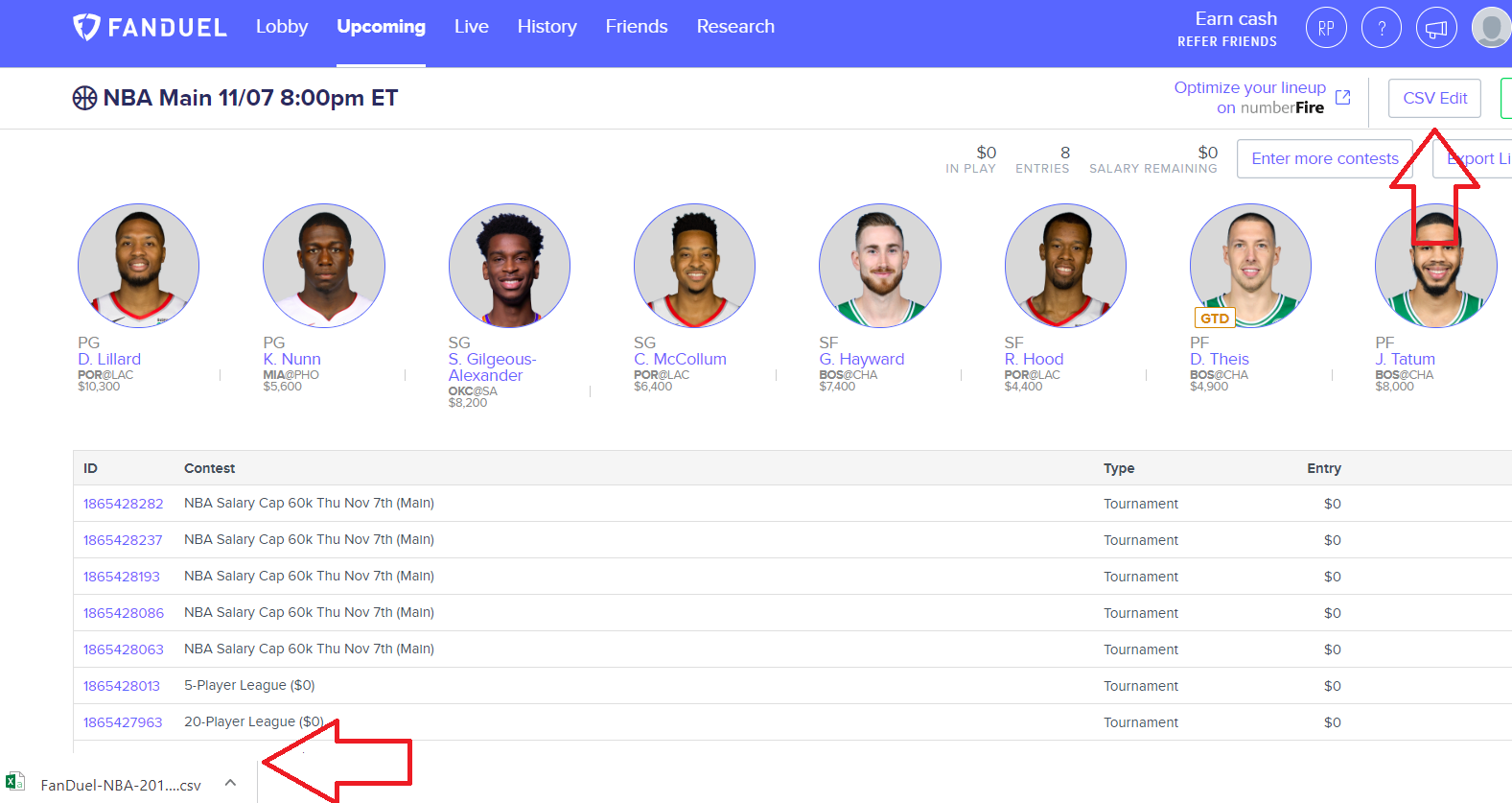1512x803 pixels.
Task: Open the user profile avatar
Action: tap(1491, 28)
